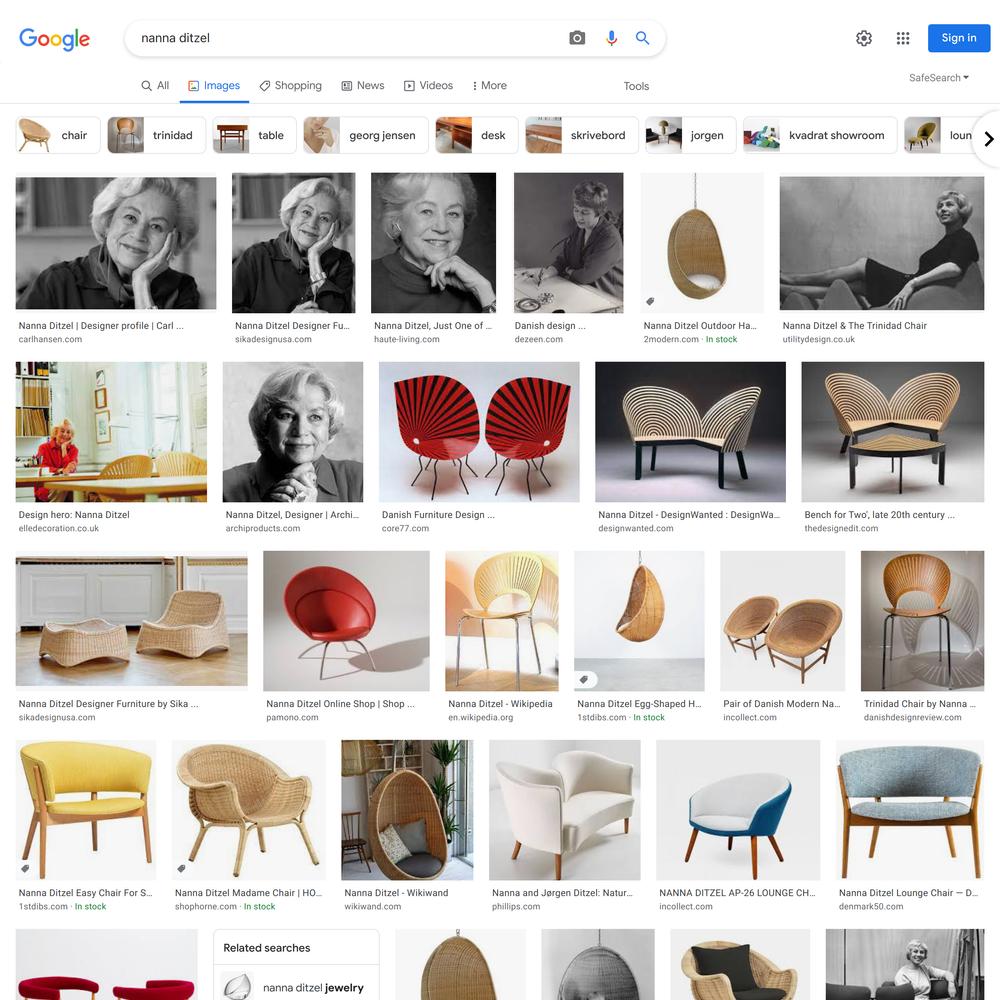This screenshot has width=1000, height=1000.
Task: Show more filter chips with the right arrow
Action: (x=988, y=139)
